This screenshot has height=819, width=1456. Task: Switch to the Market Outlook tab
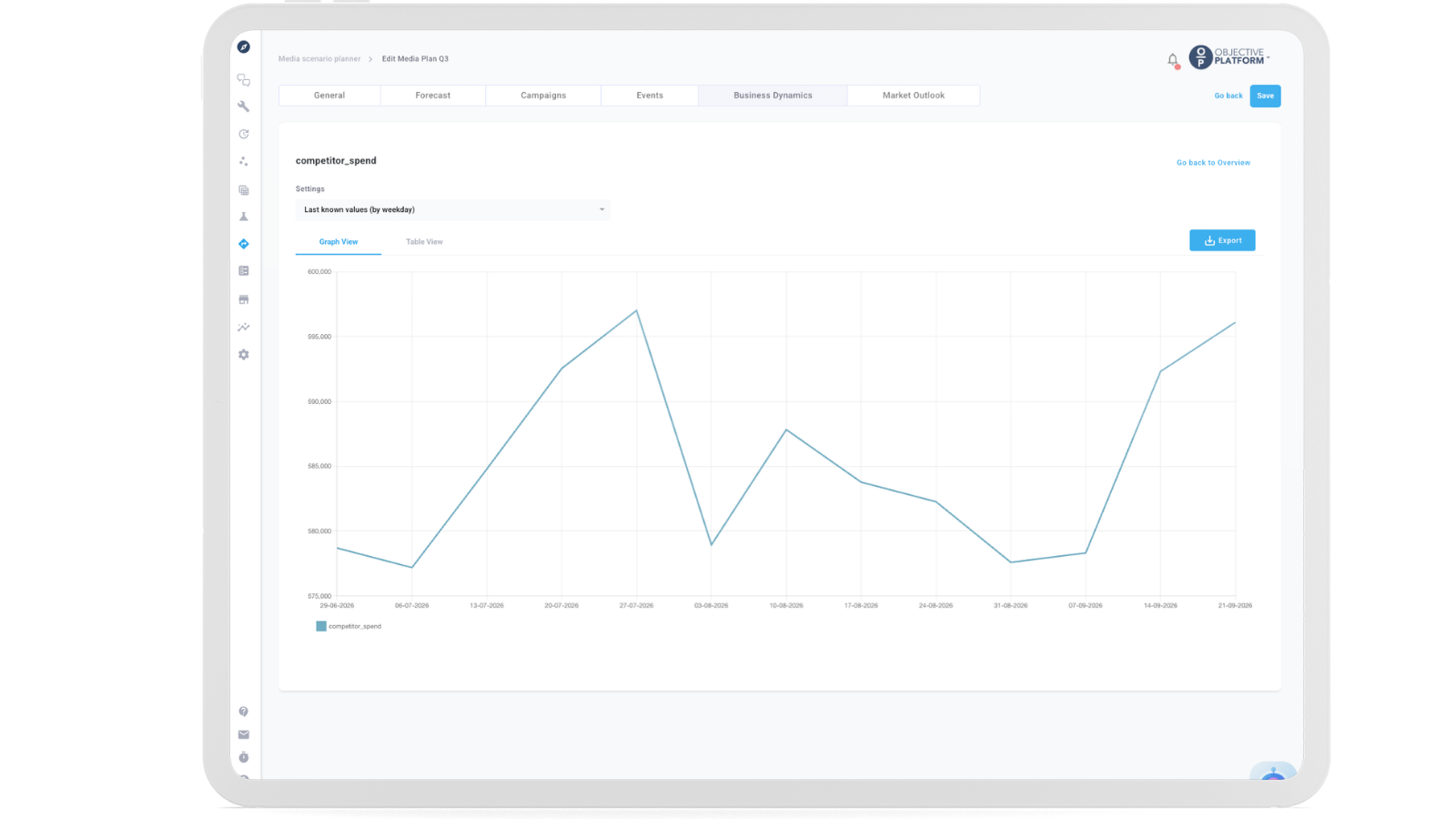[914, 96]
